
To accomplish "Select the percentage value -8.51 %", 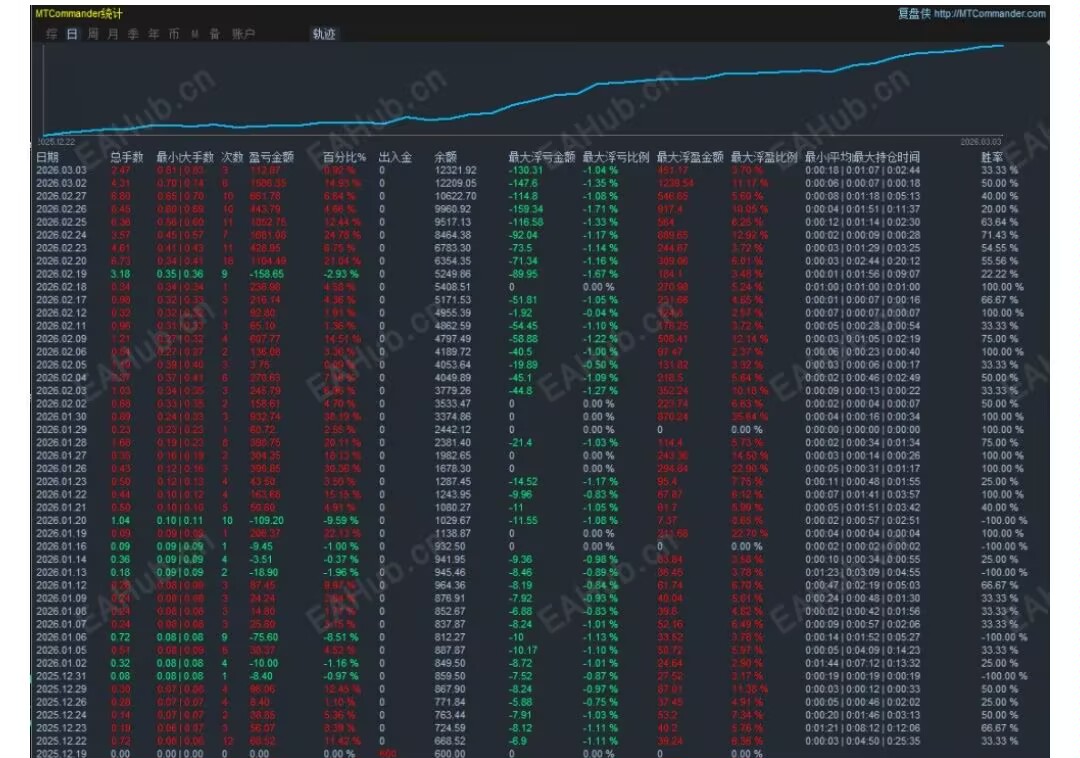I will pos(341,638).
